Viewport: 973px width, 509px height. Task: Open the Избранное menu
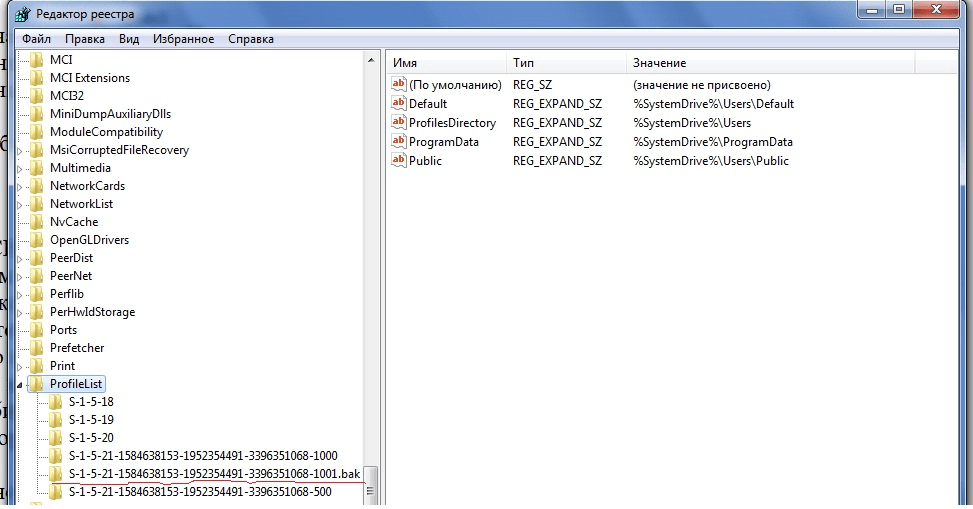pyautogui.click(x=183, y=39)
